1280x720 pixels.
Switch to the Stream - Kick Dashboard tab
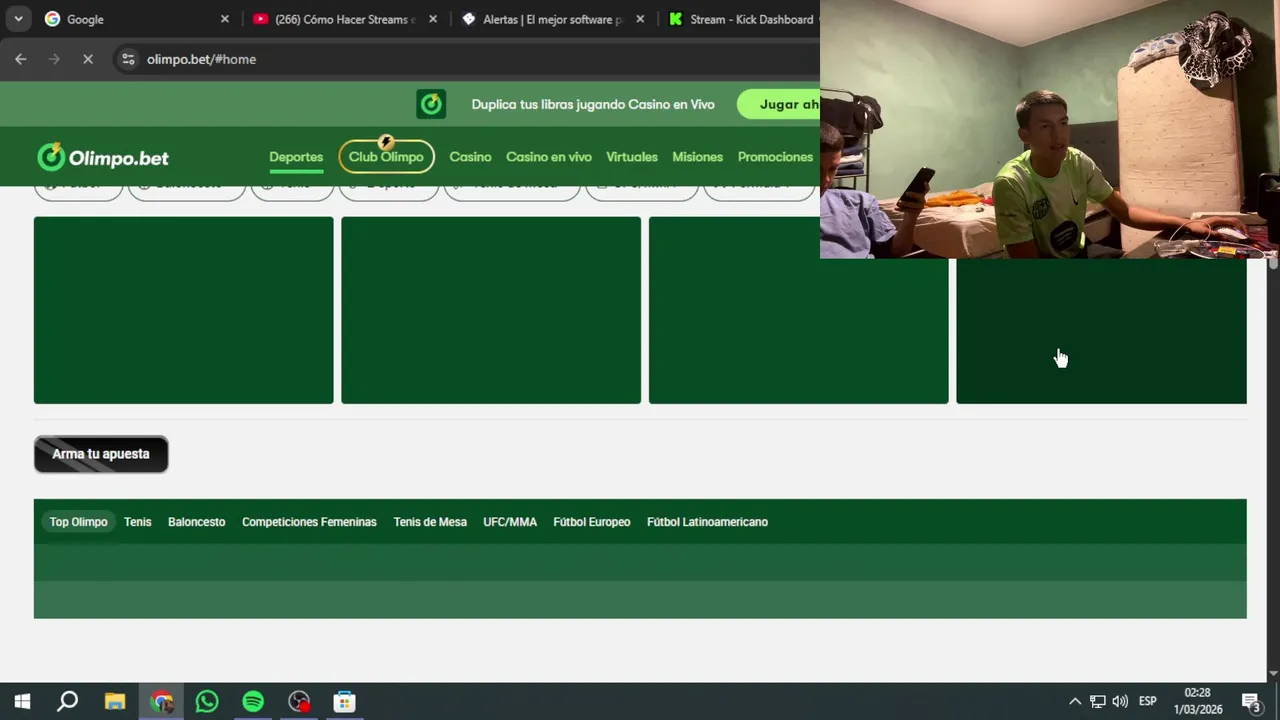click(742, 19)
